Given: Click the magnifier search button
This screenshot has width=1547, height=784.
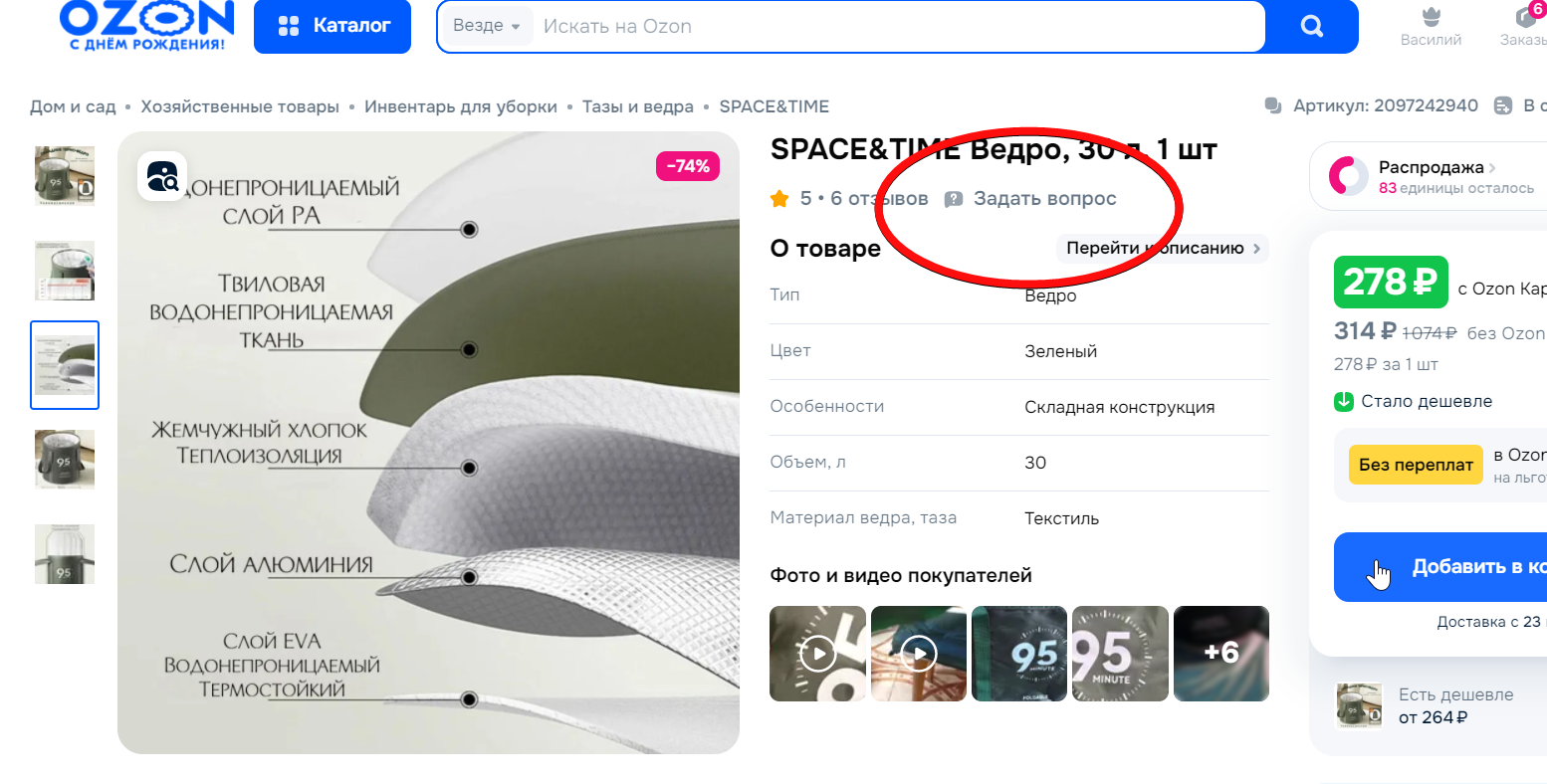Looking at the screenshot, I should [1312, 26].
